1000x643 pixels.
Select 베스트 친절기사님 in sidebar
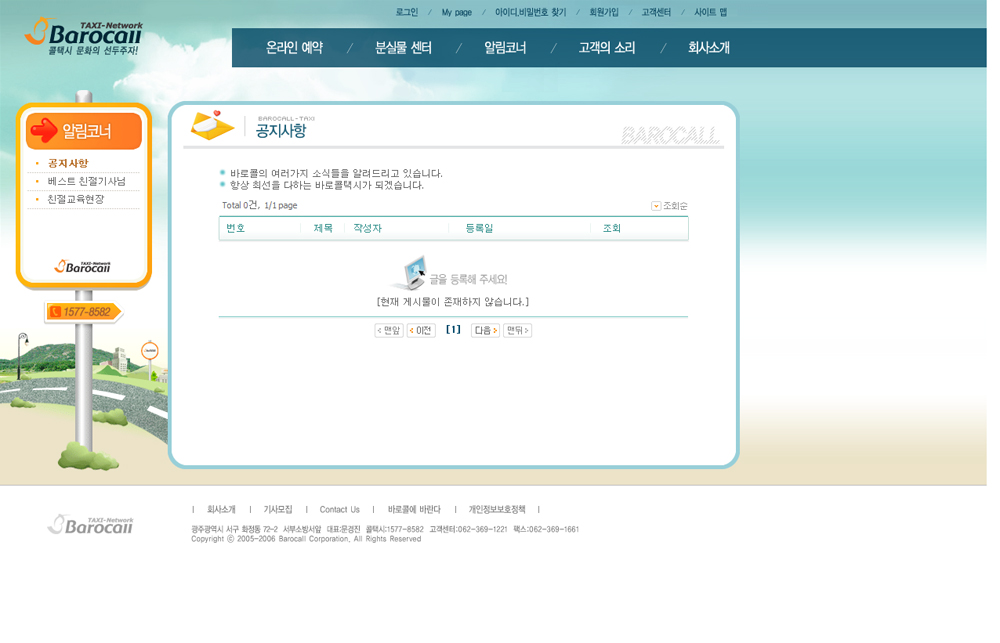86,181
